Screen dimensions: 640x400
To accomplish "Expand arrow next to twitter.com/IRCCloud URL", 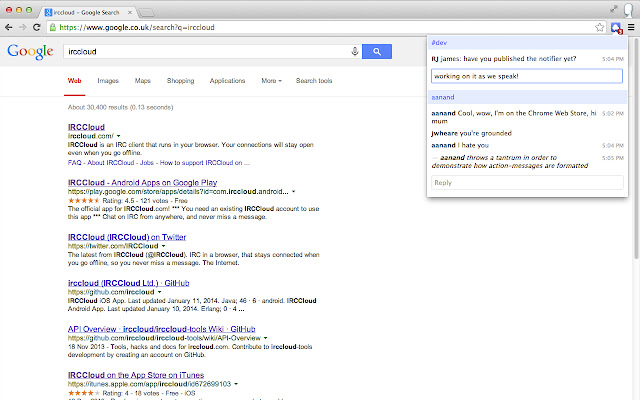I will pyautogui.click(x=164, y=246).
